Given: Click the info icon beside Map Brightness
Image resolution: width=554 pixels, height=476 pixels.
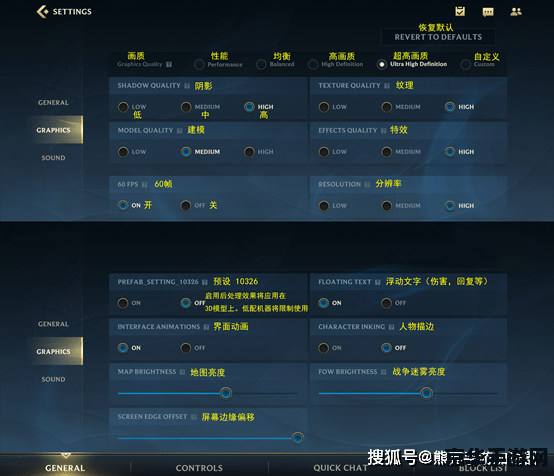Looking at the screenshot, I should pos(182,372).
